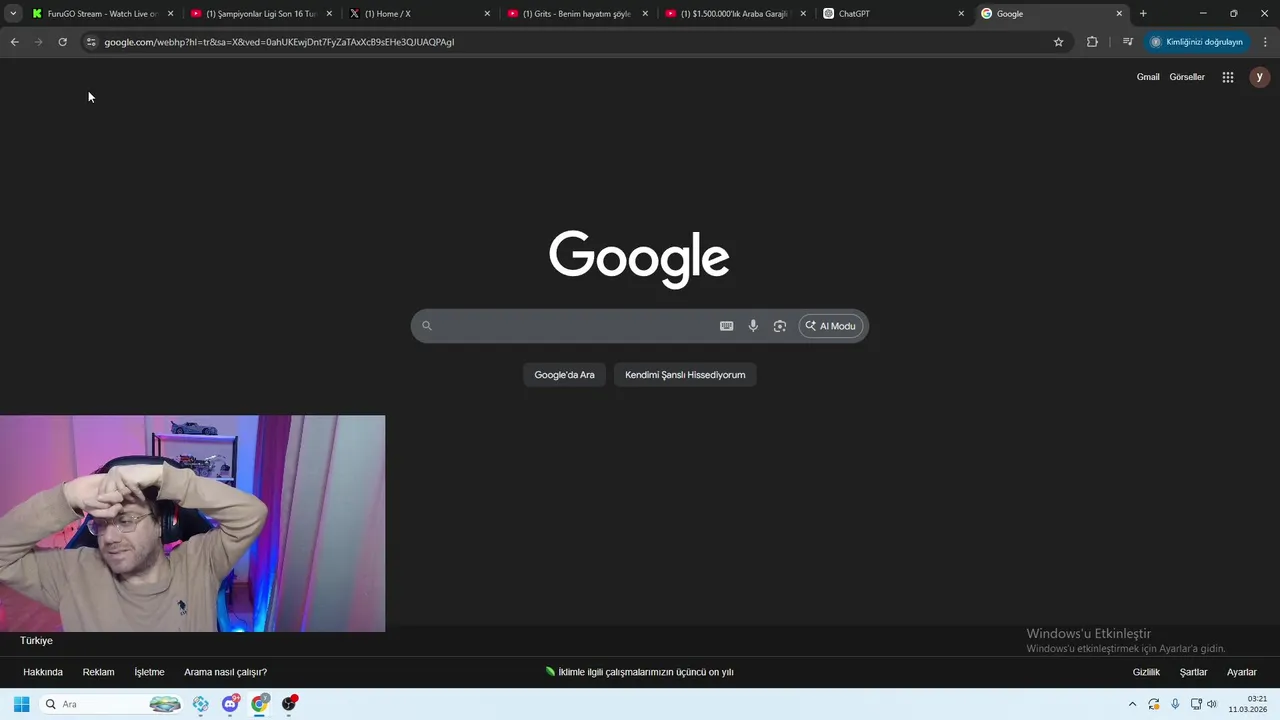This screenshot has height=720, width=1280.
Task: Click the microphone tray icon
Action: point(1175,704)
